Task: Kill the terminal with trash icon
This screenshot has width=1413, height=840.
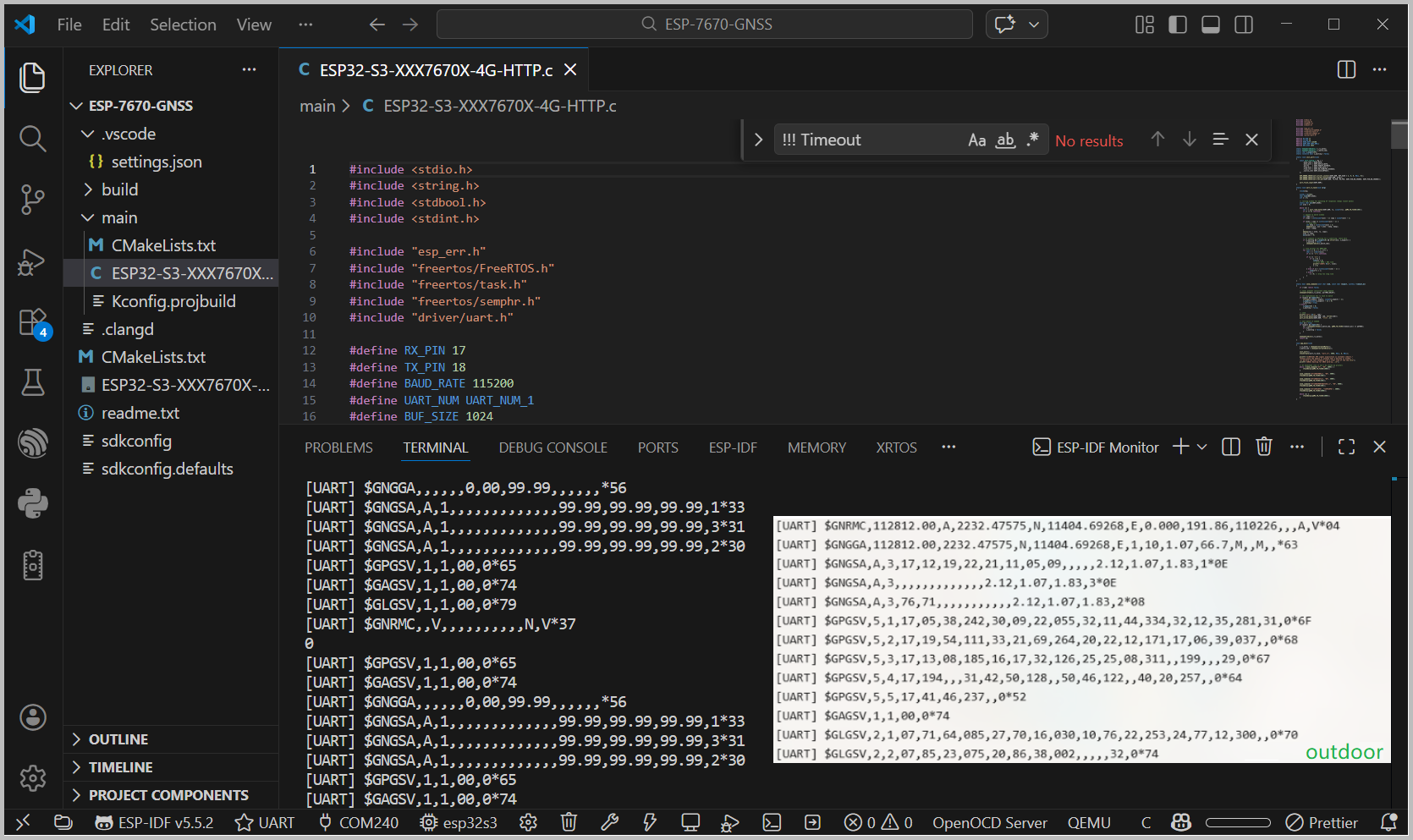Action: tap(1263, 447)
